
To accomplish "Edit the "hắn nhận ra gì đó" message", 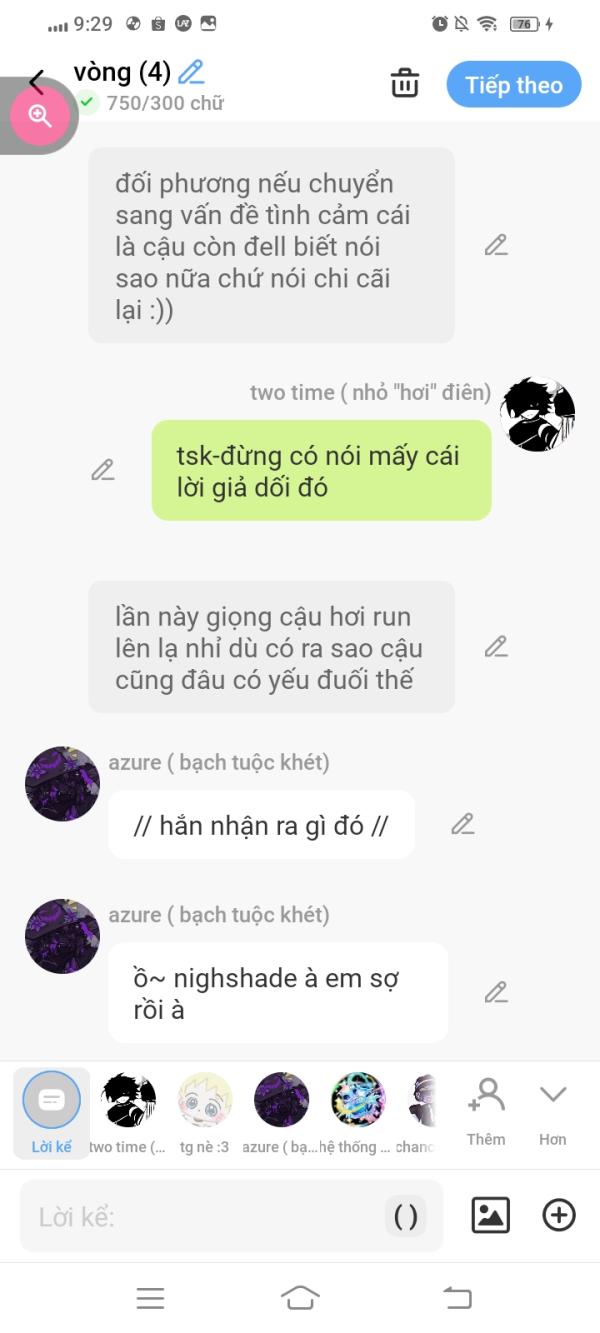I will [462, 824].
